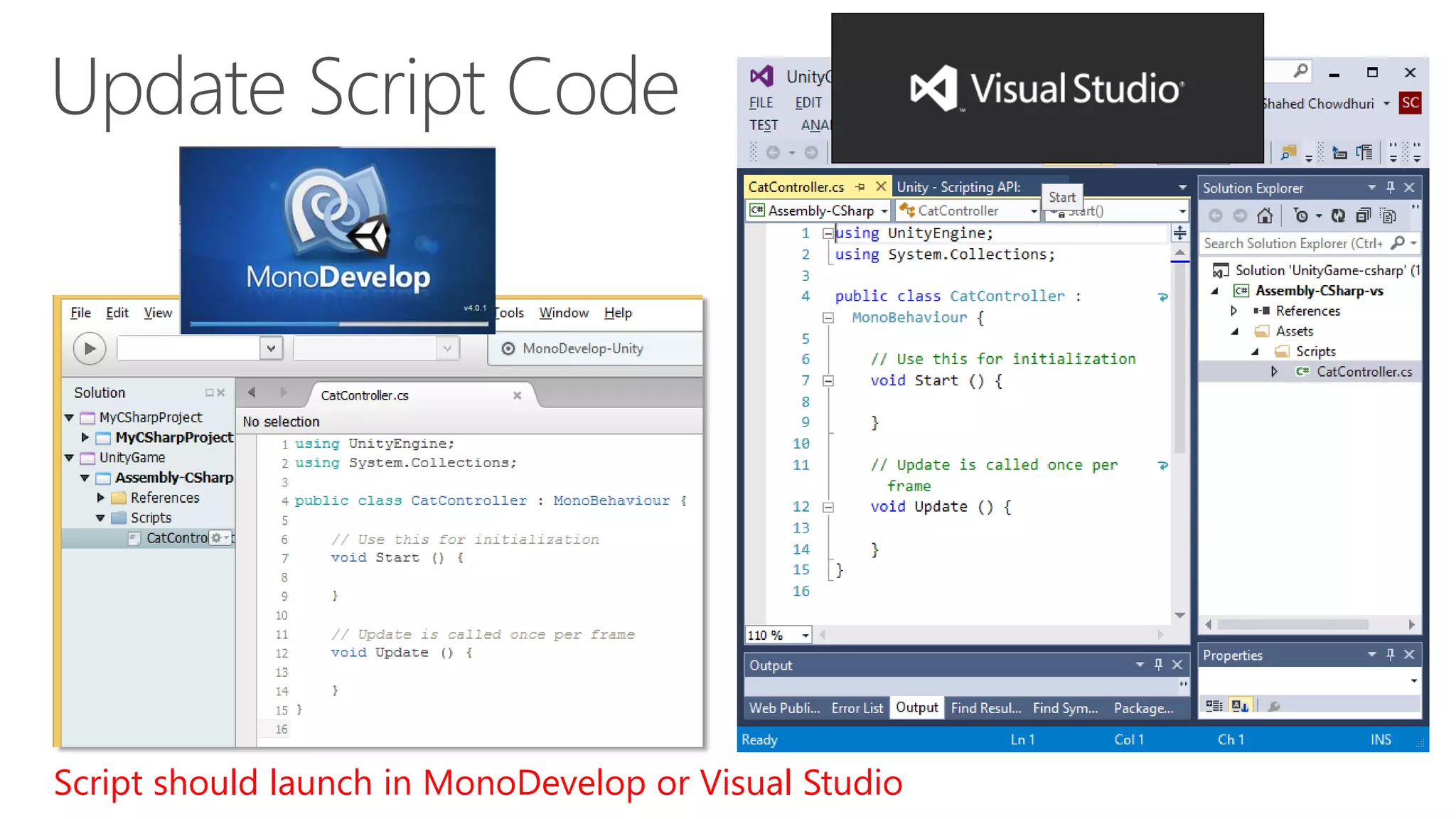Click the SC account avatar badge
The width and height of the screenshot is (1456, 819).
[x=1410, y=103]
